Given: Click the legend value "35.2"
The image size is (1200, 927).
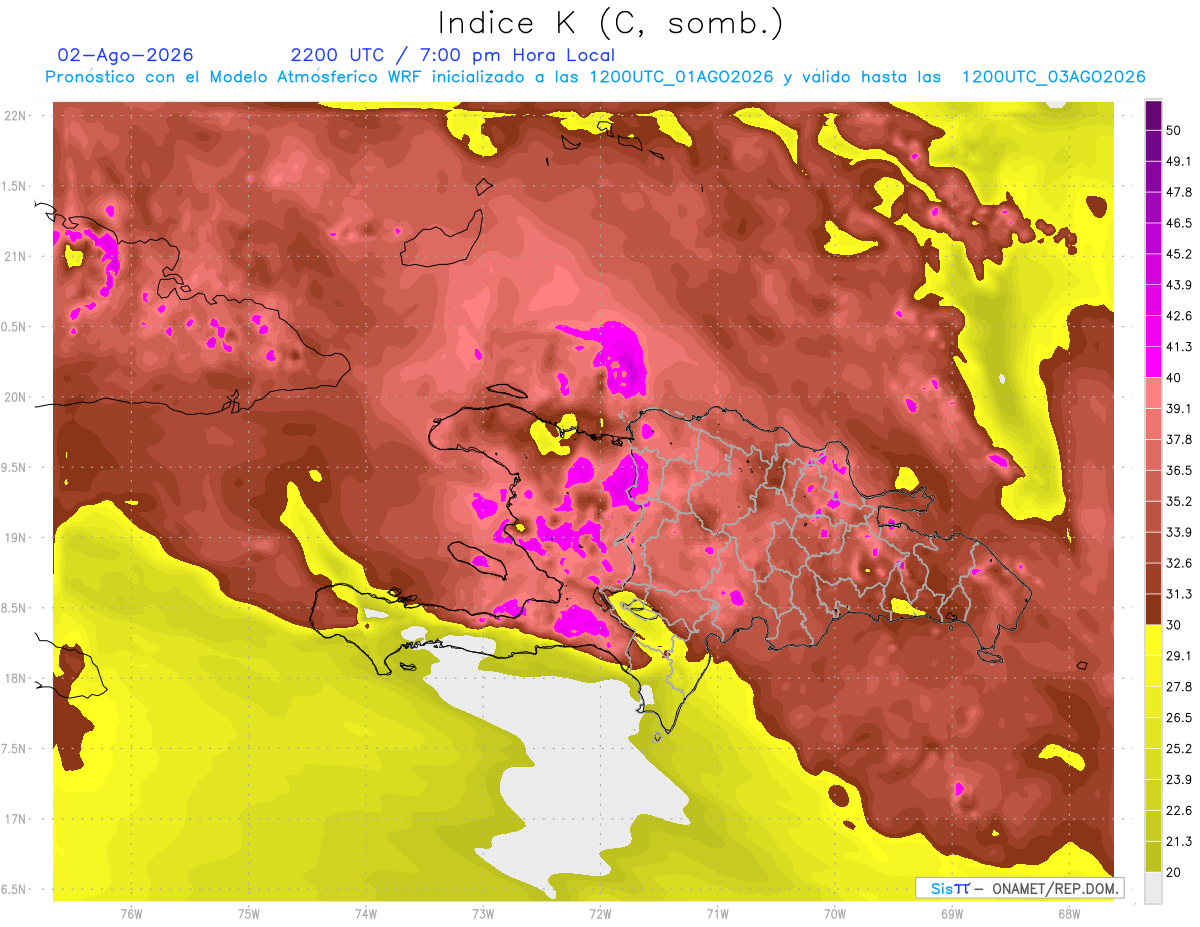Looking at the screenshot, I should tap(1178, 501).
